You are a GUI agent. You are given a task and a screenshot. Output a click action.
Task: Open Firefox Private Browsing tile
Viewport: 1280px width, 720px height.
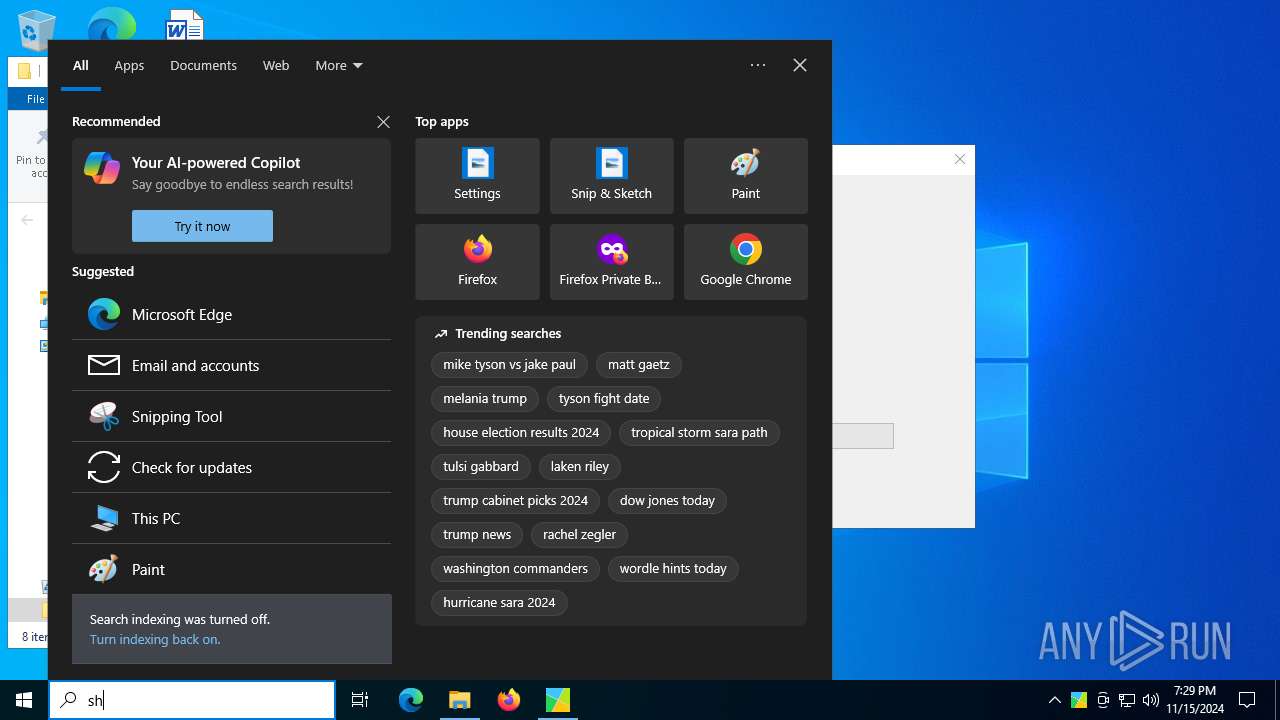(611, 262)
